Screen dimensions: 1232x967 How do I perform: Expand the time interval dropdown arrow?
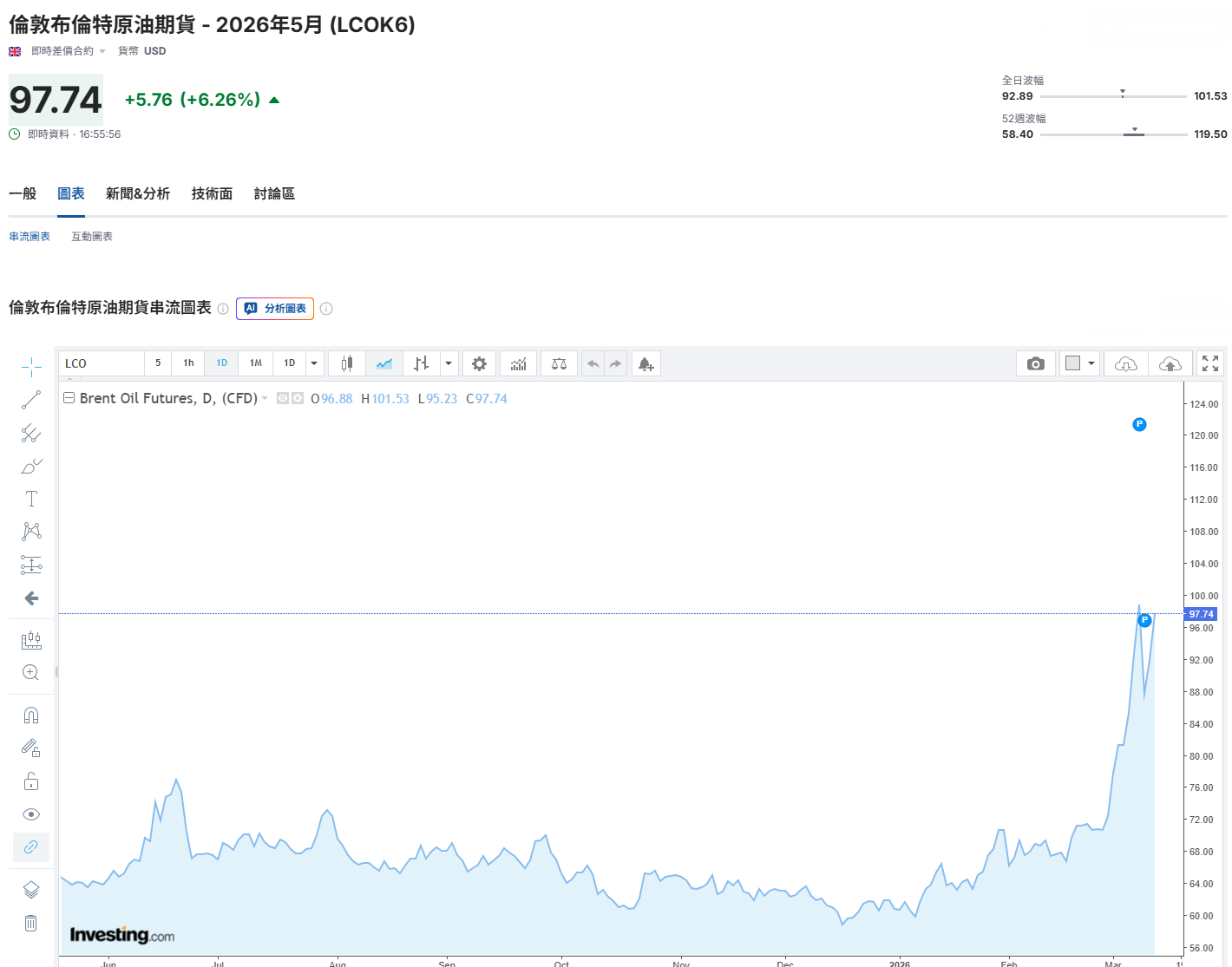(314, 363)
